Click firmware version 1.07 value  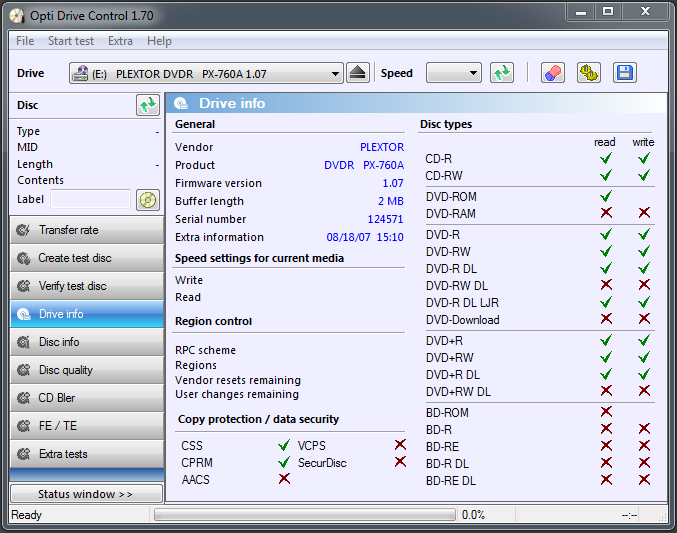point(393,183)
